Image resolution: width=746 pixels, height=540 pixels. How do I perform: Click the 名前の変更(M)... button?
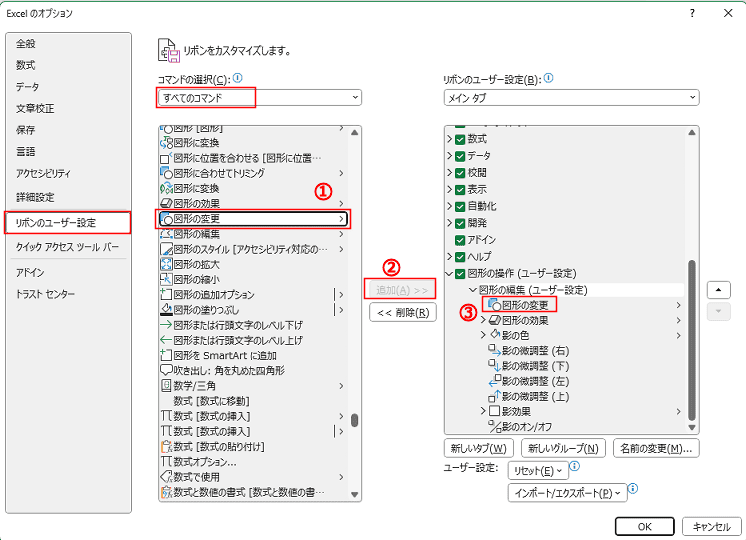pyautogui.click(x=656, y=448)
